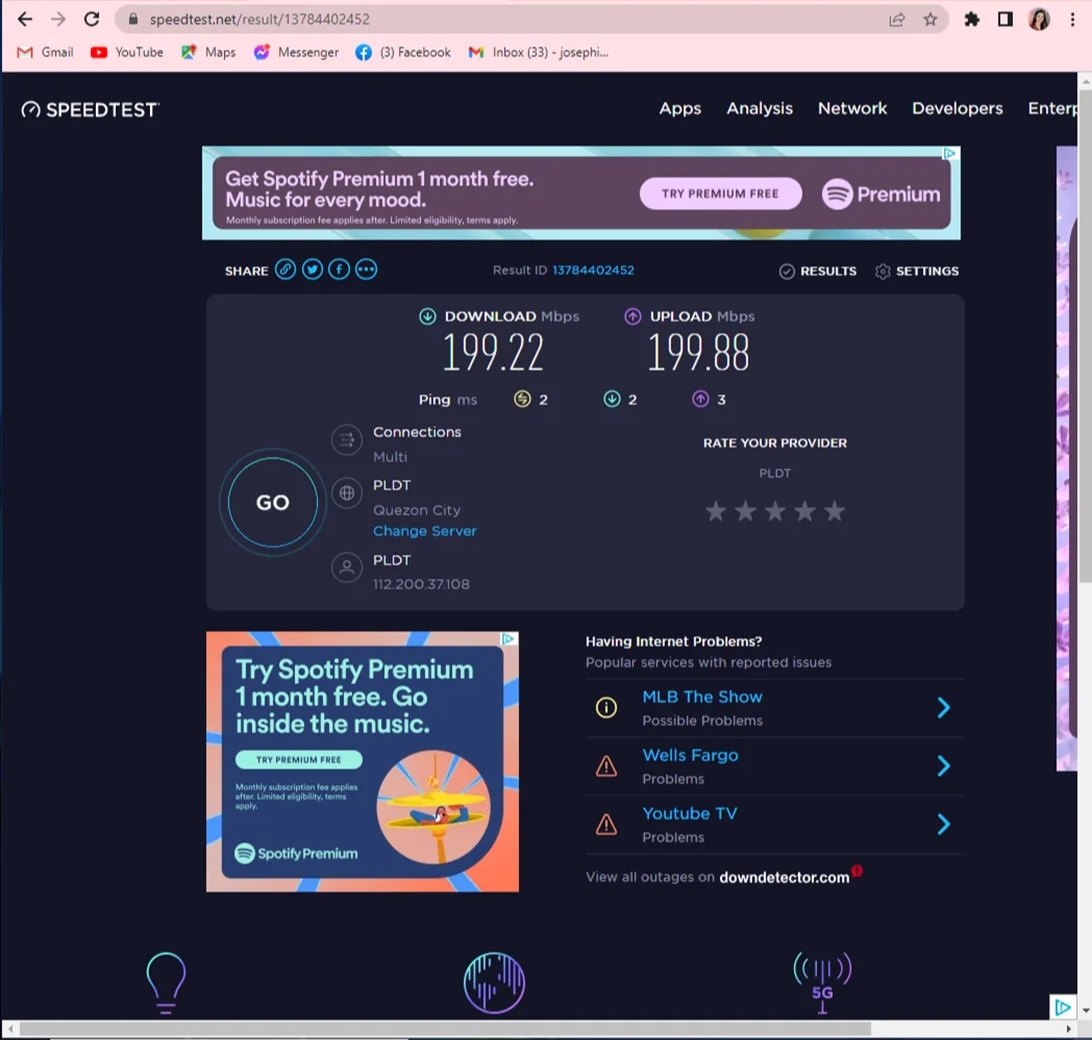Reload the page with the refresh icon
The height and width of the screenshot is (1040, 1092).
[x=92, y=20]
